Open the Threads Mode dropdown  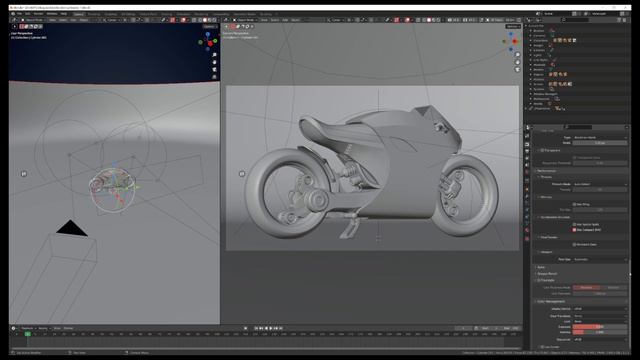click(600, 184)
